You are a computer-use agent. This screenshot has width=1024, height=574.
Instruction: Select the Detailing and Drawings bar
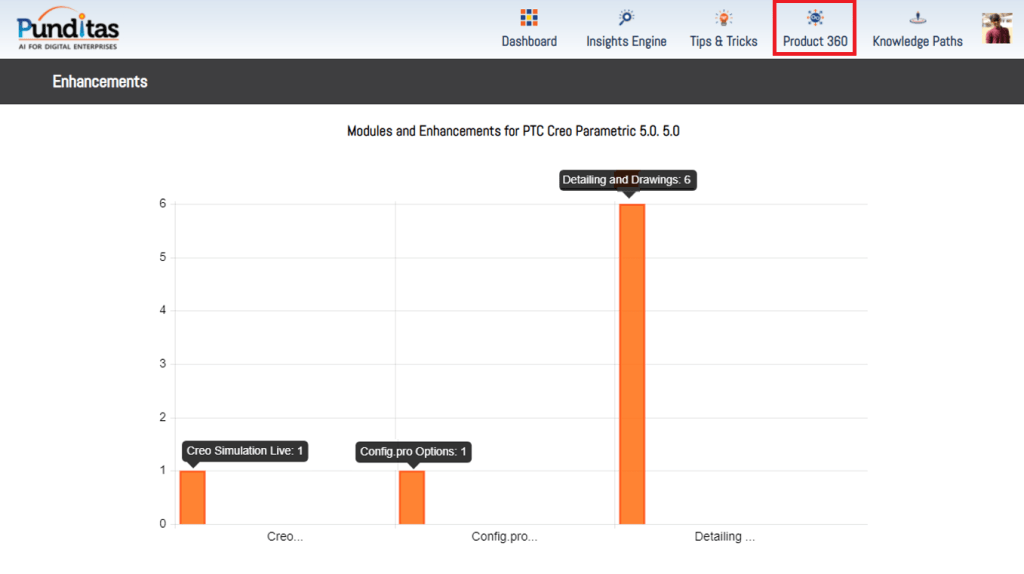coord(632,364)
